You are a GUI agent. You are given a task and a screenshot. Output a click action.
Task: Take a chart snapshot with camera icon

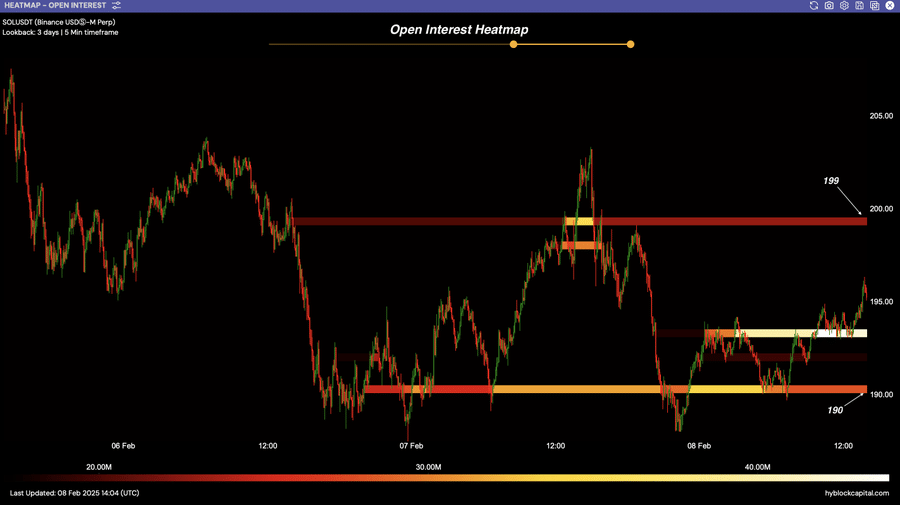(x=829, y=6)
